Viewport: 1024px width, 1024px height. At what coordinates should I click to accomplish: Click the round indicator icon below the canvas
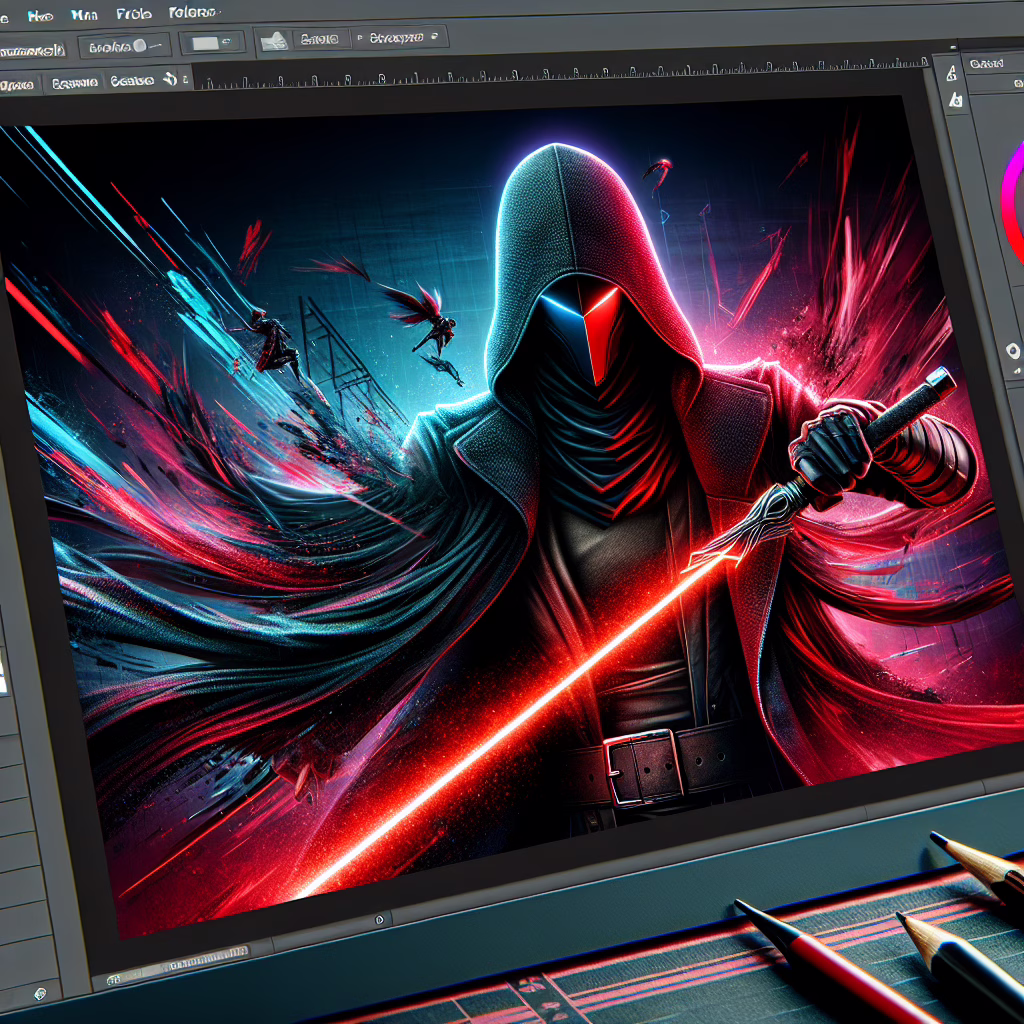(x=378, y=918)
